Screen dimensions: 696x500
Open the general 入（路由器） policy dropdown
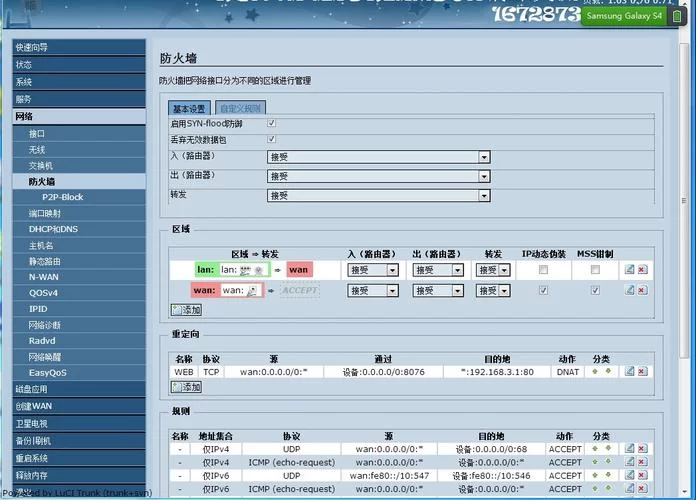click(x=379, y=157)
